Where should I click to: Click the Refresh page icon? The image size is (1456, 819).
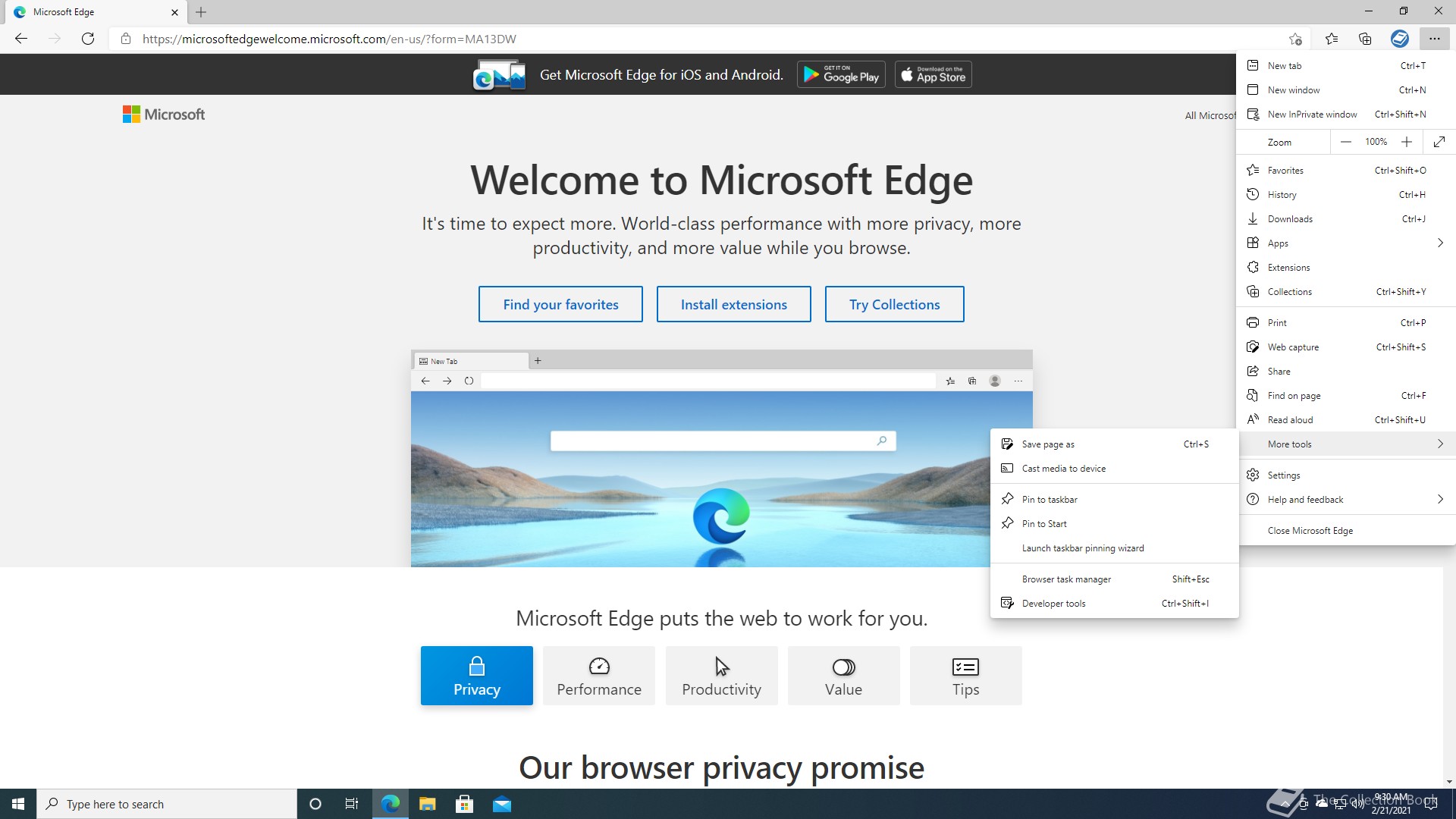point(88,39)
